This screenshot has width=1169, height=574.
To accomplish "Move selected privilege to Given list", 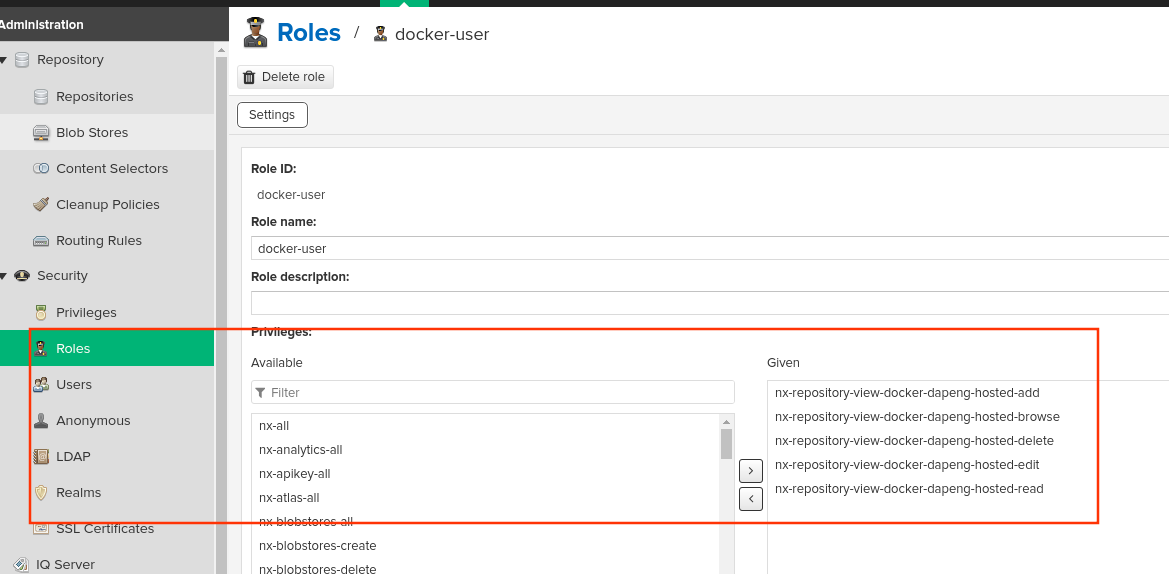I will [x=751, y=469].
